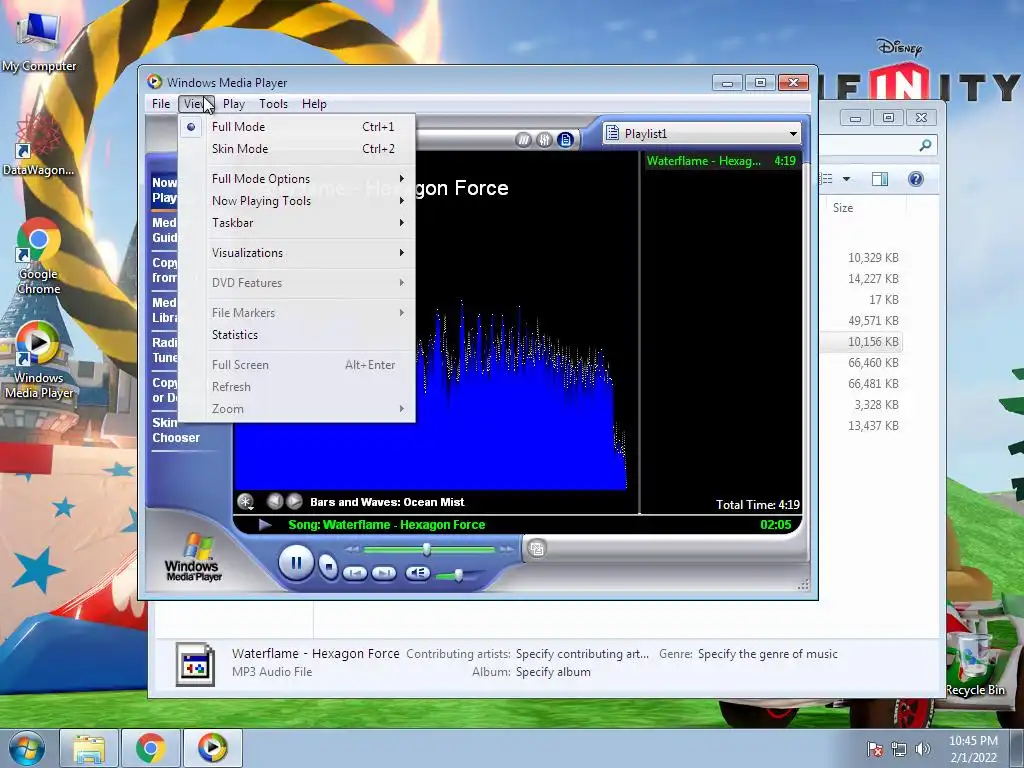1024x768 pixels.
Task: Choose Skin Mode from View menu
Action: 296,149
